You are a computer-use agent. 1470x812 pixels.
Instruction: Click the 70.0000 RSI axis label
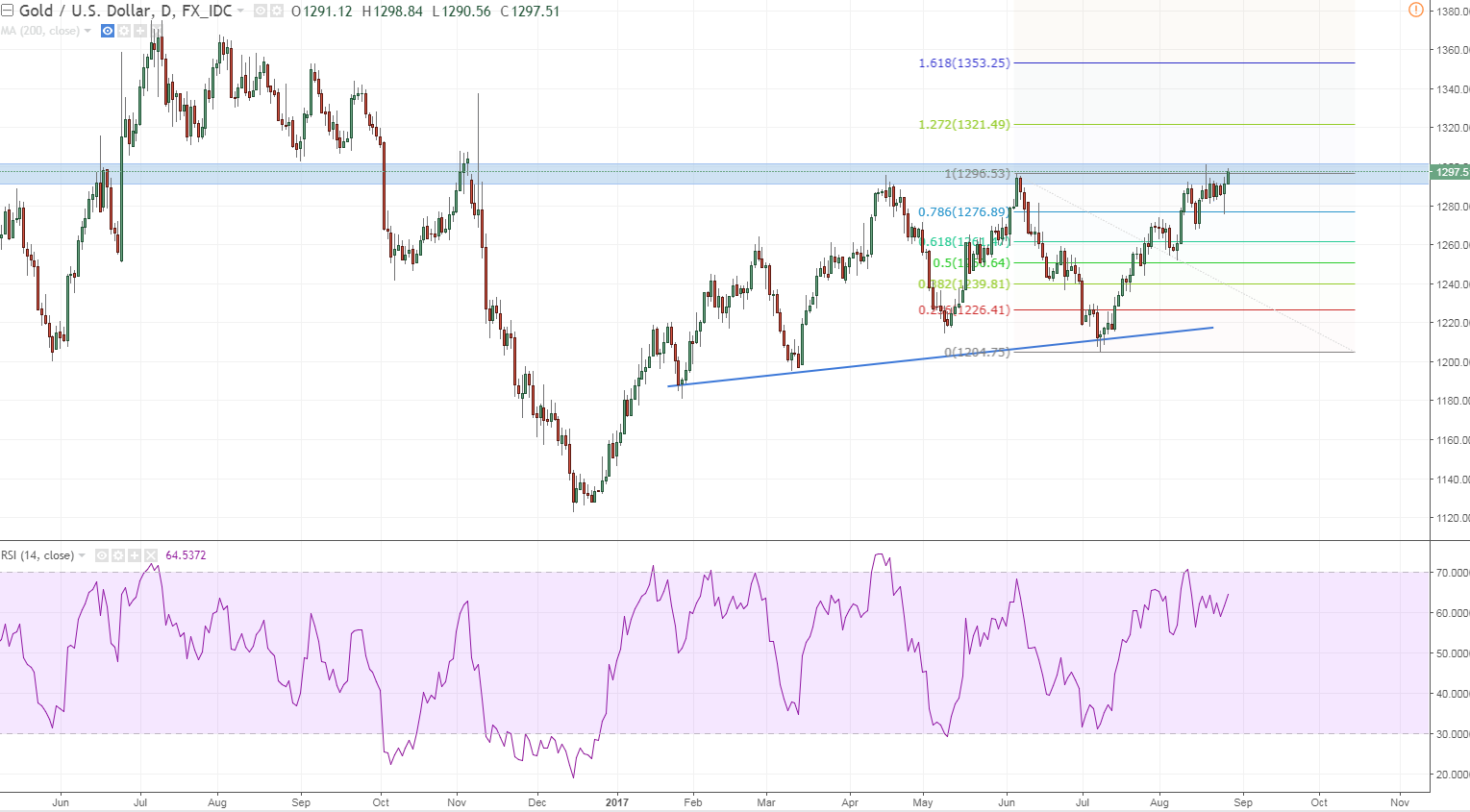click(x=1453, y=573)
